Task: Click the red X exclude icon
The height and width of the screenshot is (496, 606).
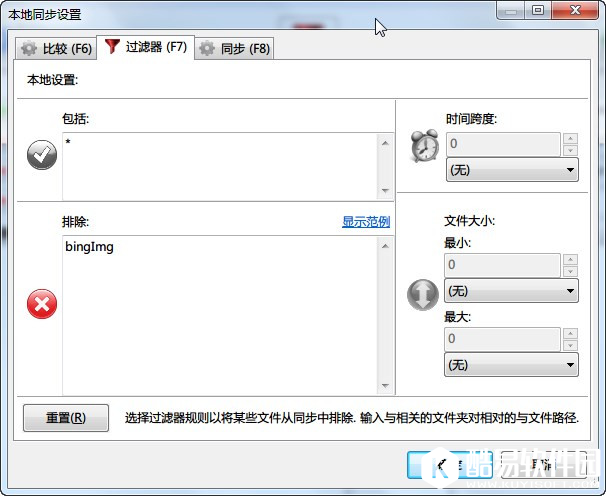Action: [41, 305]
